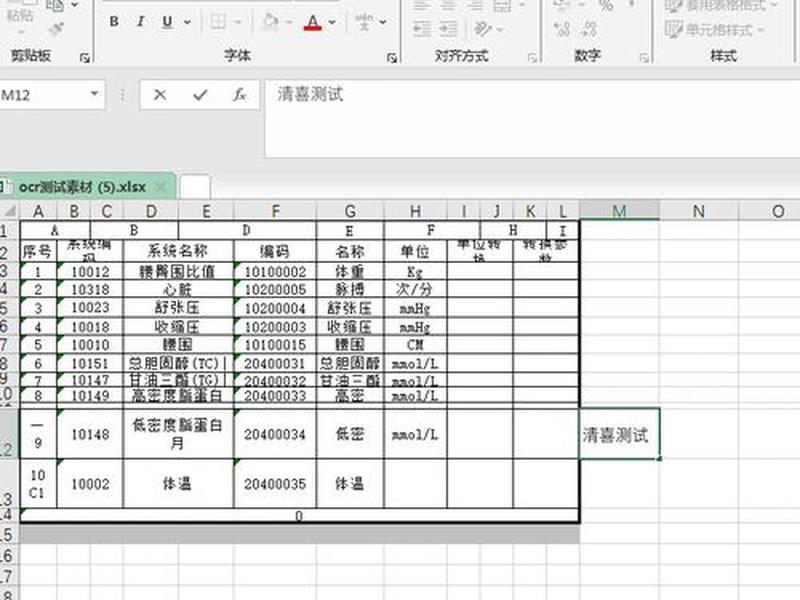Toggle bold formatting
Image resolution: width=800 pixels, height=600 pixels.
tap(114, 21)
